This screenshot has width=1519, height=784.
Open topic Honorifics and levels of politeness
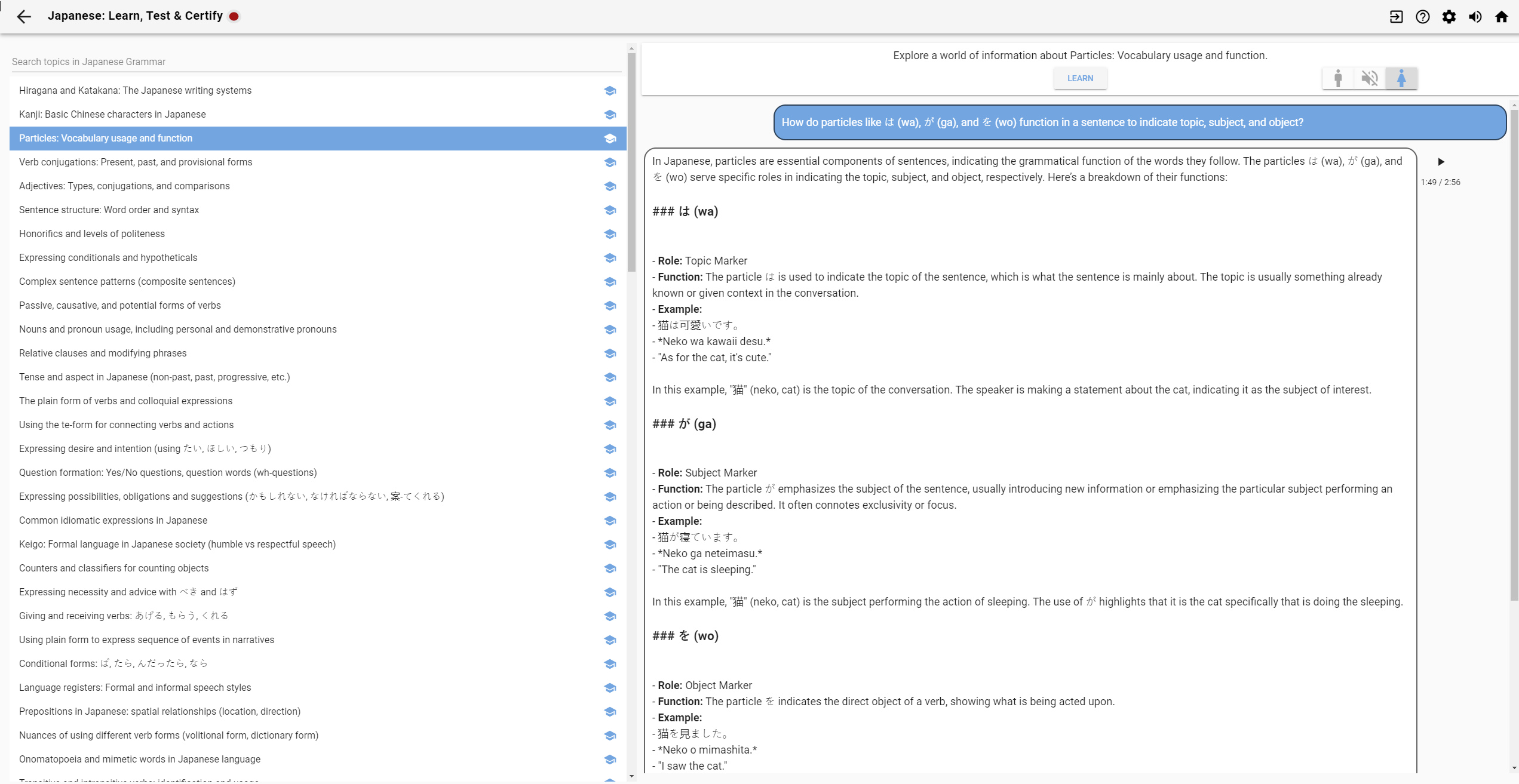(x=318, y=233)
